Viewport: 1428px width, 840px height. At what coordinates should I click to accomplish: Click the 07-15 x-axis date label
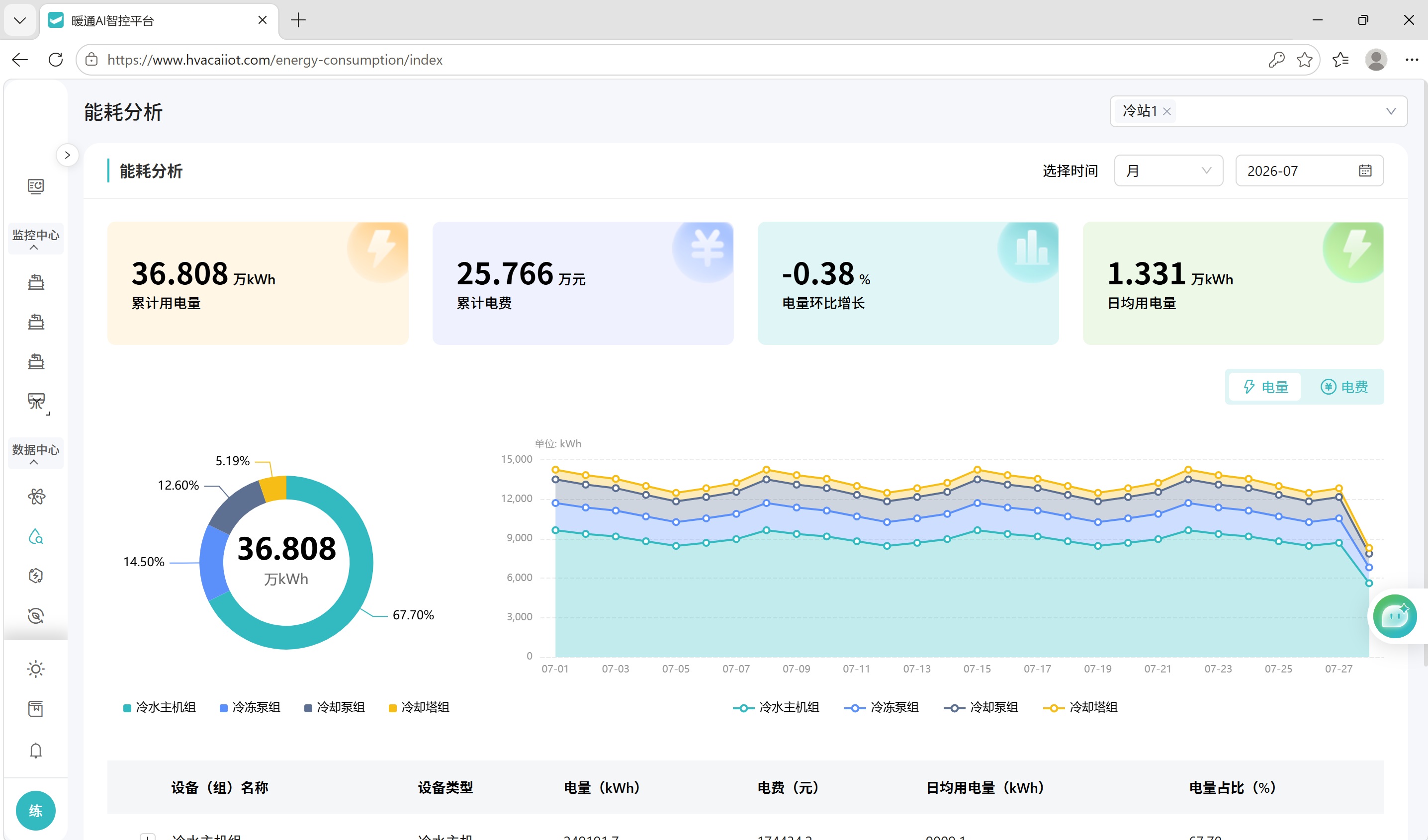[977, 669]
